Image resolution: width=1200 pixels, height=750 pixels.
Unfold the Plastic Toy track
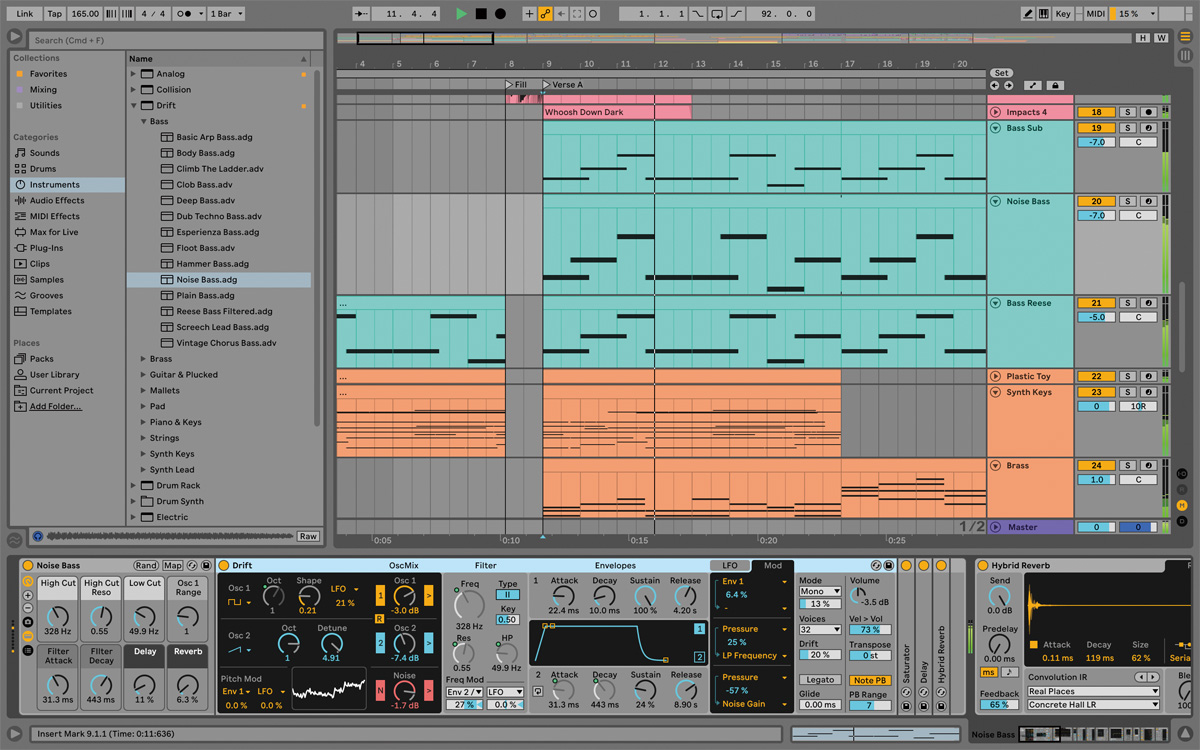click(x=995, y=377)
